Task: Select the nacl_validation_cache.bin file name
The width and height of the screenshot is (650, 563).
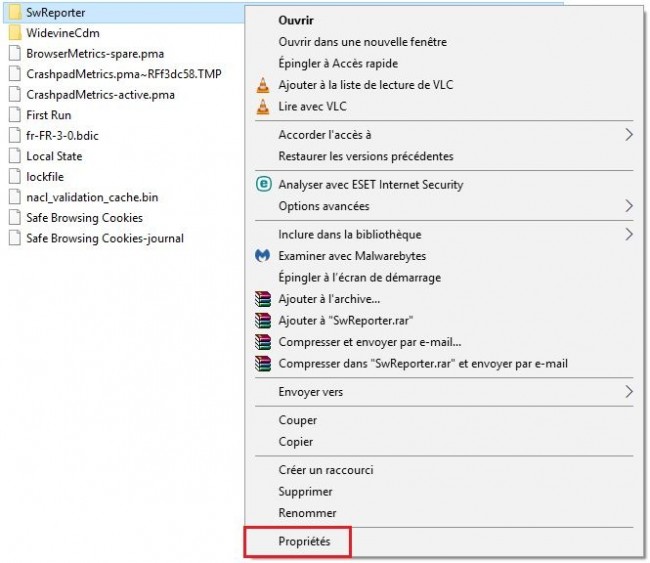Action: tap(92, 197)
